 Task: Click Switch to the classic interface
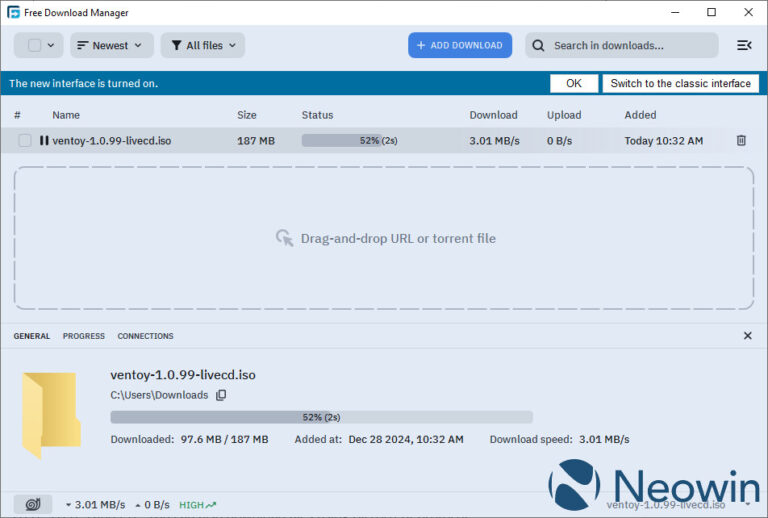tap(680, 84)
